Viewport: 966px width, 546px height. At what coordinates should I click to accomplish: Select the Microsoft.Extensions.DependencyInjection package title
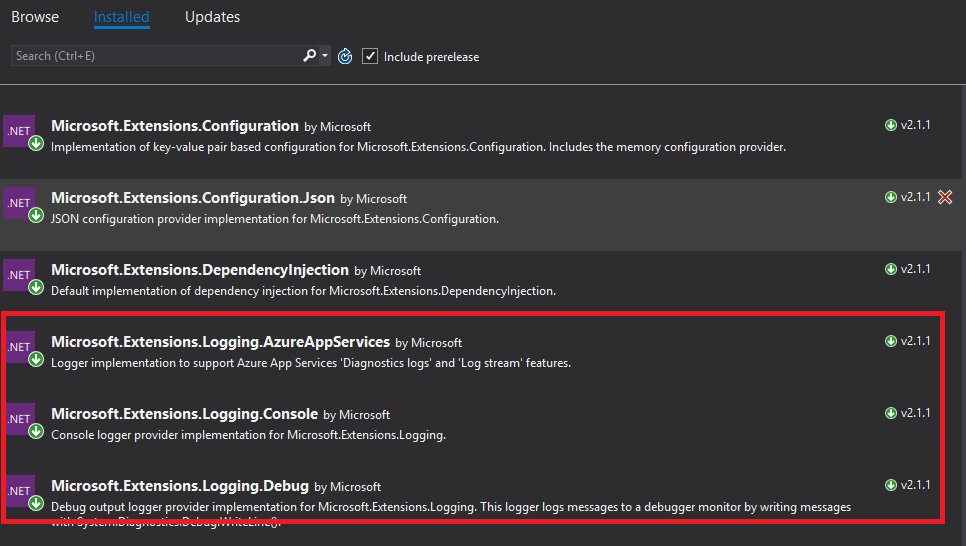click(200, 270)
